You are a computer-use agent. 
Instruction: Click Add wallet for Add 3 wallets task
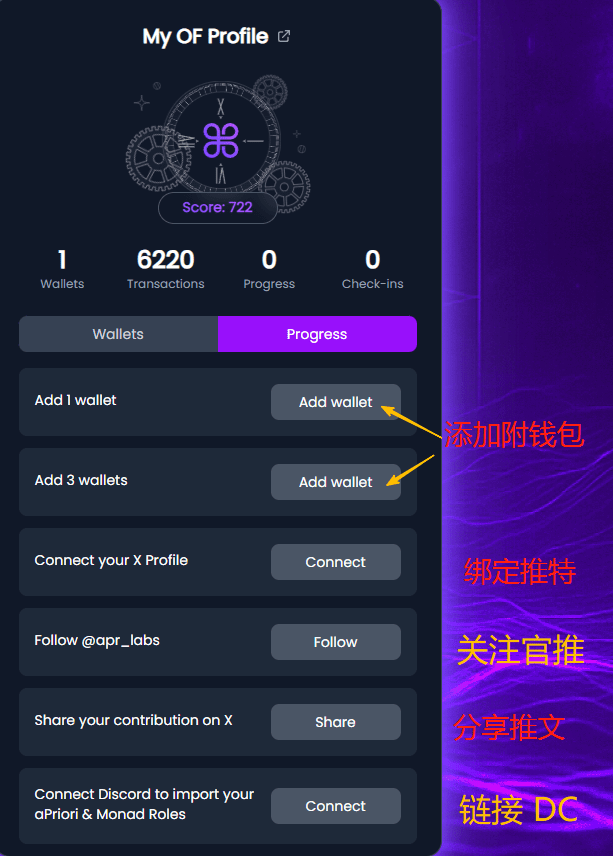[x=336, y=482]
